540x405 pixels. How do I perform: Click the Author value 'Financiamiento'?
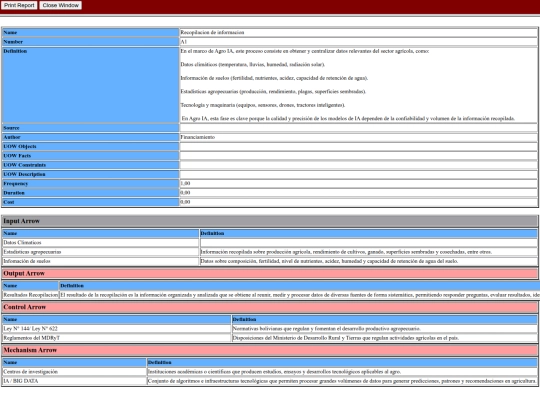[x=198, y=137]
